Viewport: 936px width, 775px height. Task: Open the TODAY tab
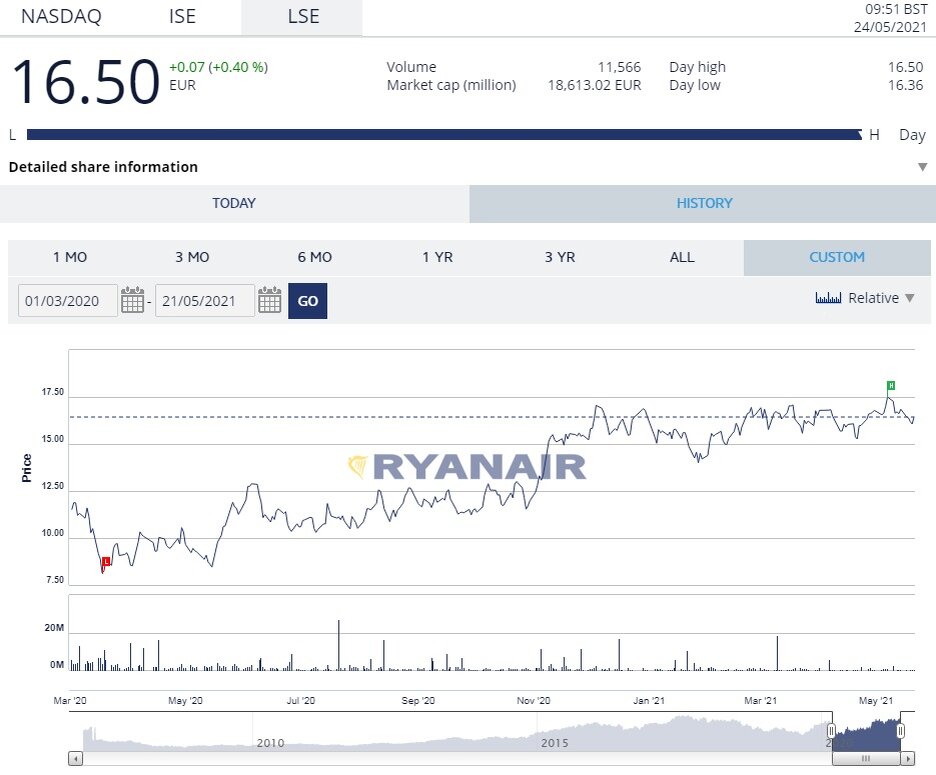234,204
